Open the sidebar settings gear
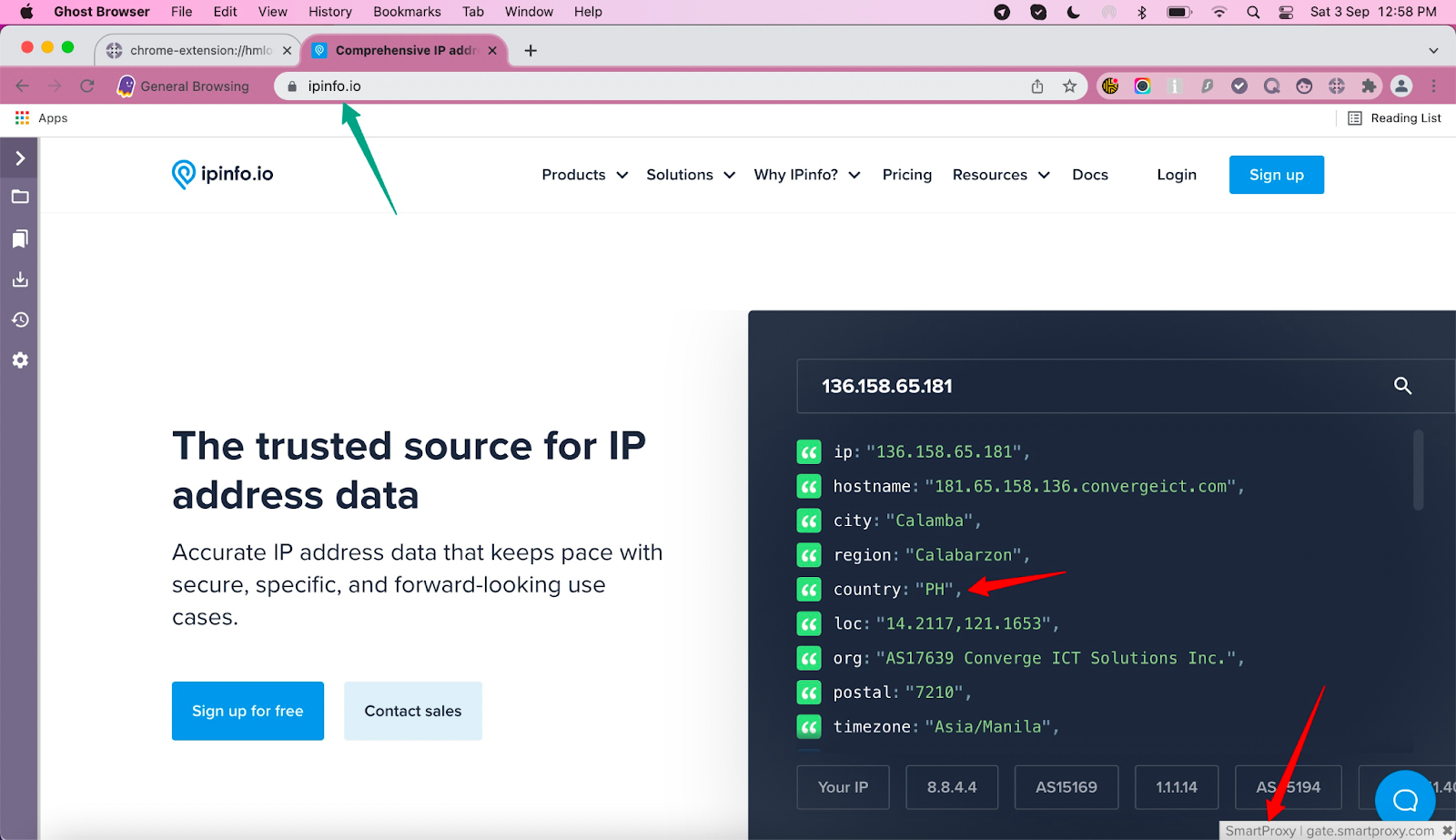This screenshot has height=840, width=1456. (20, 360)
